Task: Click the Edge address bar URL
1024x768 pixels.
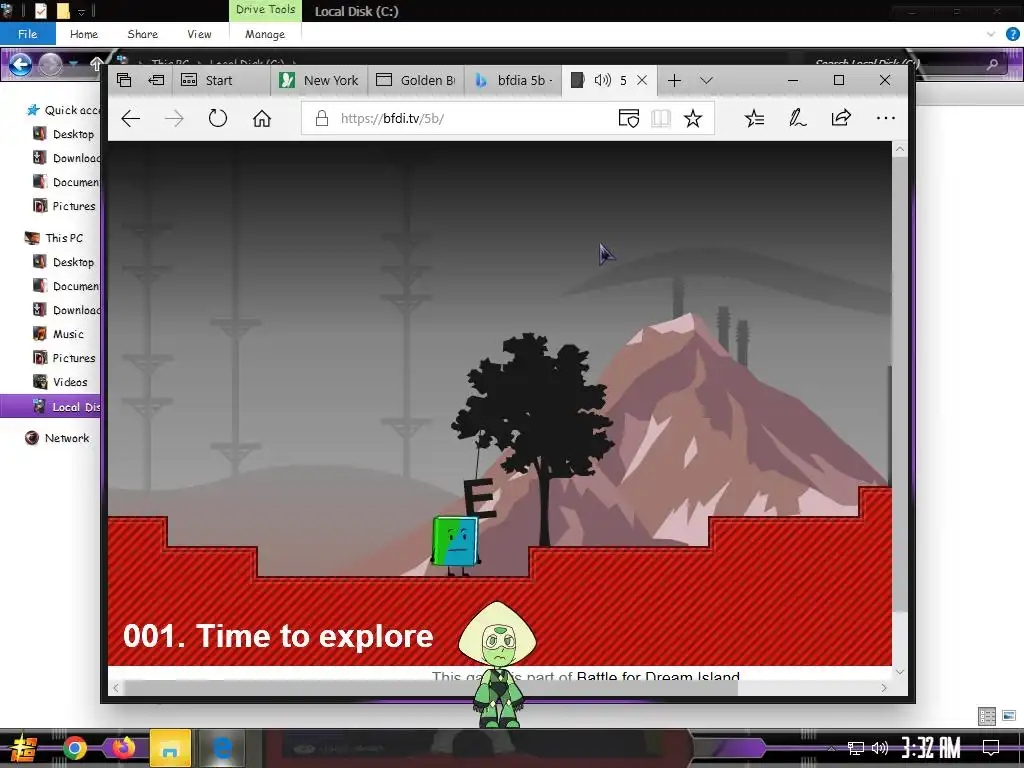Action: click(392, 118)
